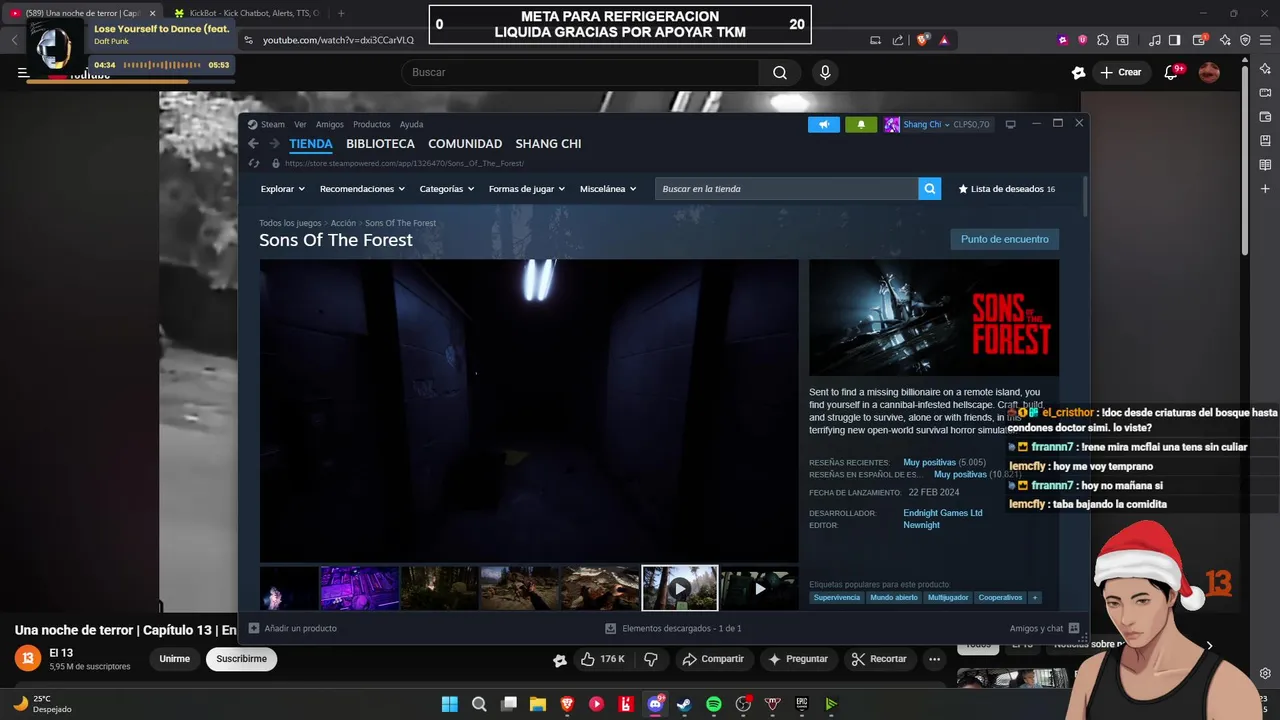The image size is (1280, 720).
Task: Click the Punto de encuentro button
Action: [1005, 240]
